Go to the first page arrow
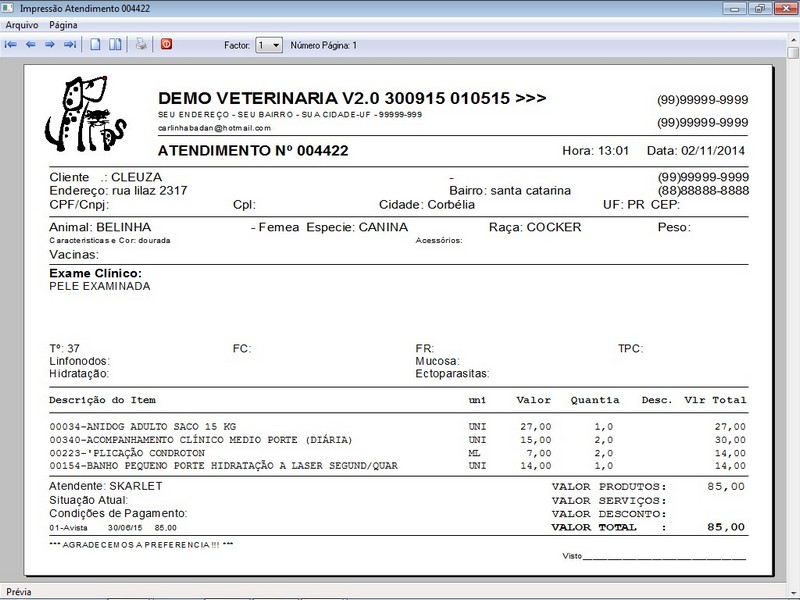Screen dimensions: 800x600 point(11,45)
